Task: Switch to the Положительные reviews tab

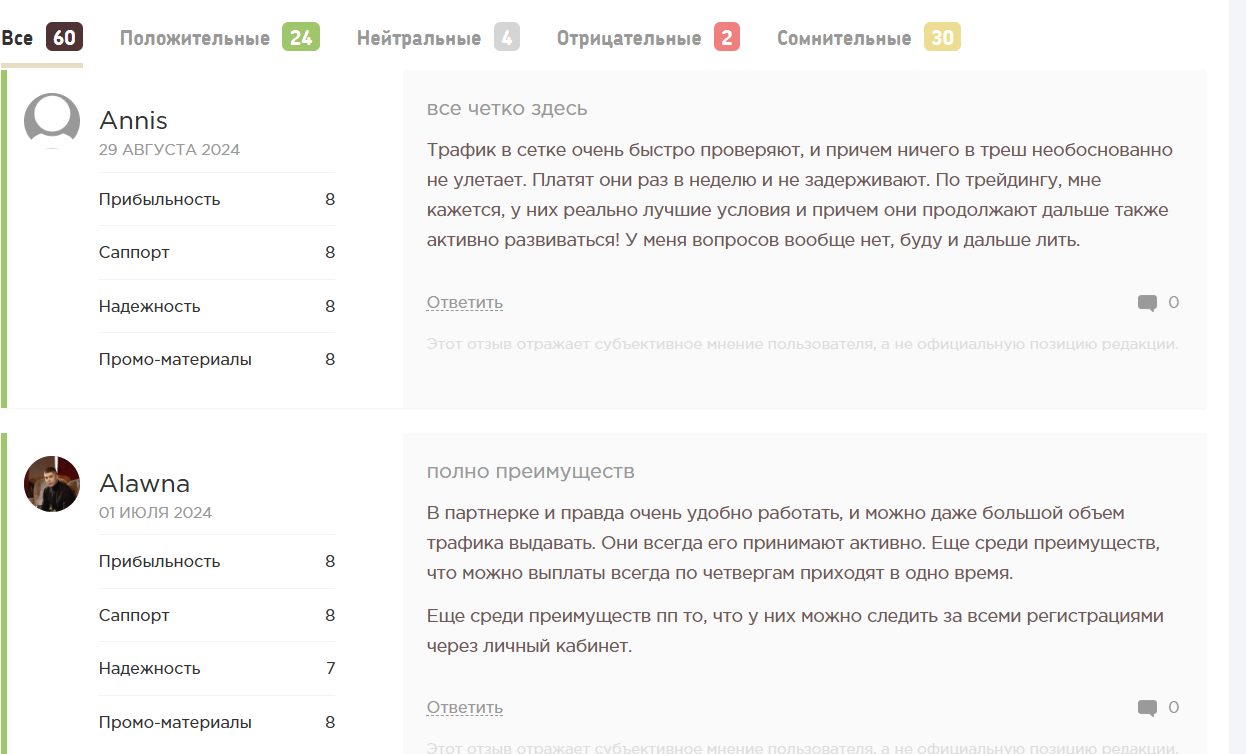Action: [x=219, y=38]
